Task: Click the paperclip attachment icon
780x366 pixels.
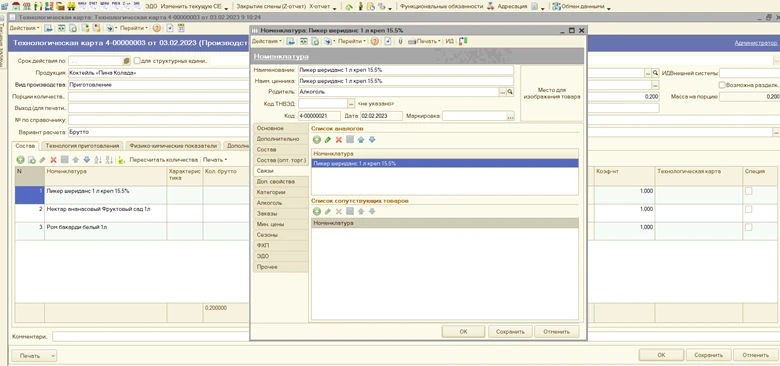Action: click(x=400, y=41)
